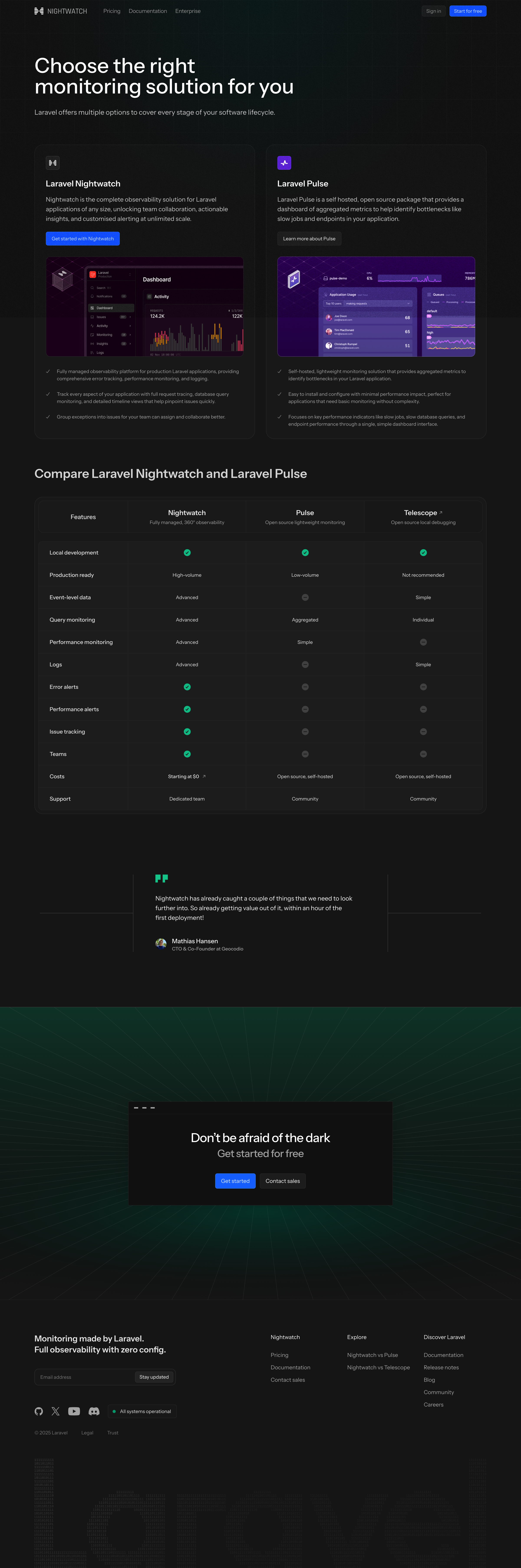Click Pulse dash icon for Event-level data
This screenshot has width=521, height=1568.
click(x=305, y=597)
